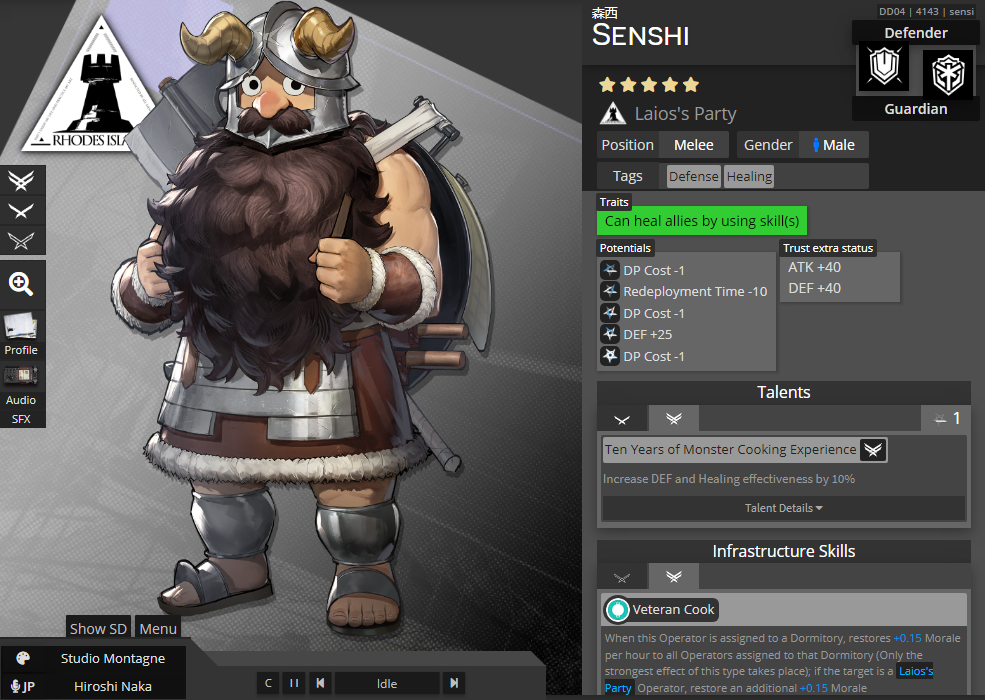The image size is (985, 700).
Task: Click the artist palette icon
Action: coord(23,658)
